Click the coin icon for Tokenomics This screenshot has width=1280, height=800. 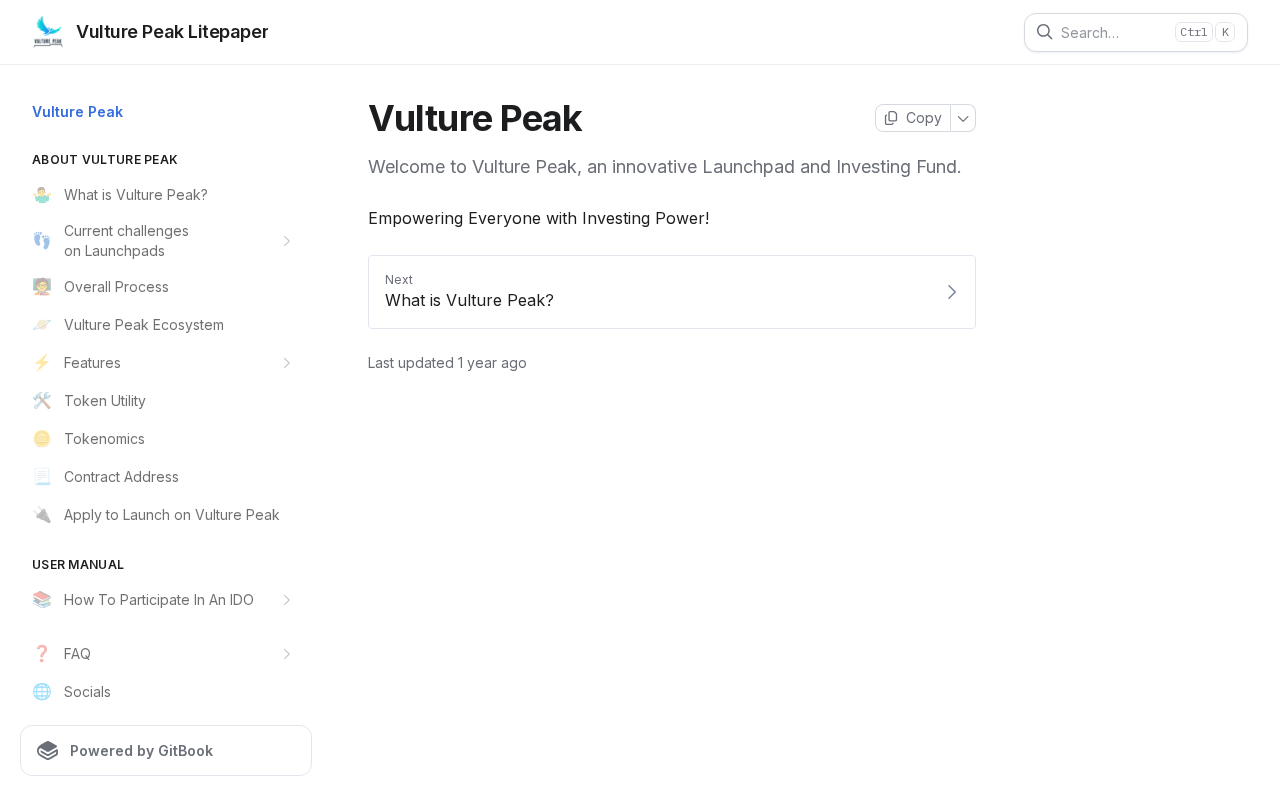pyautogui.click(x=41, y=439)
